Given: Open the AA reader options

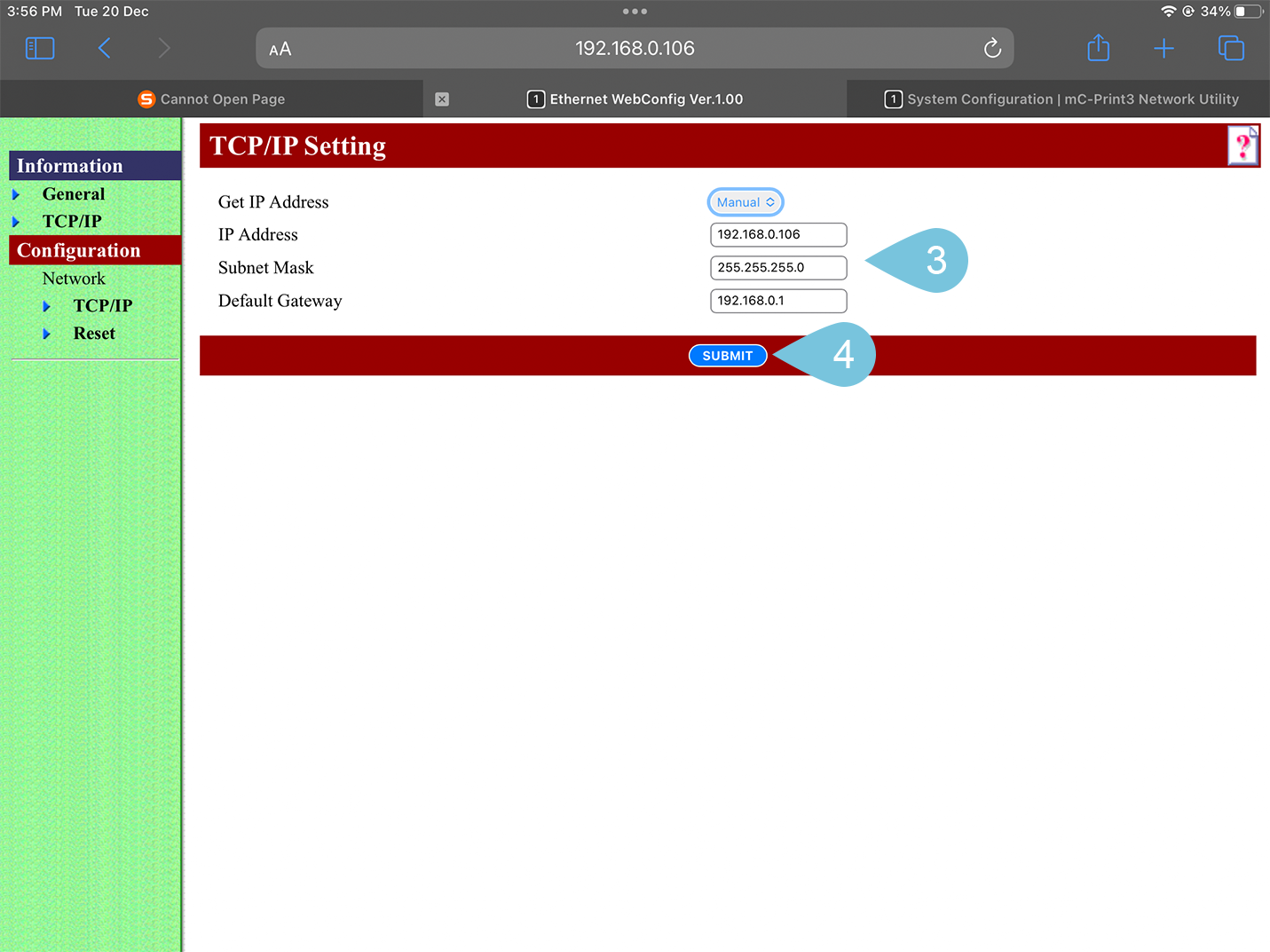Looking at the screenshot, I should 280,49.
